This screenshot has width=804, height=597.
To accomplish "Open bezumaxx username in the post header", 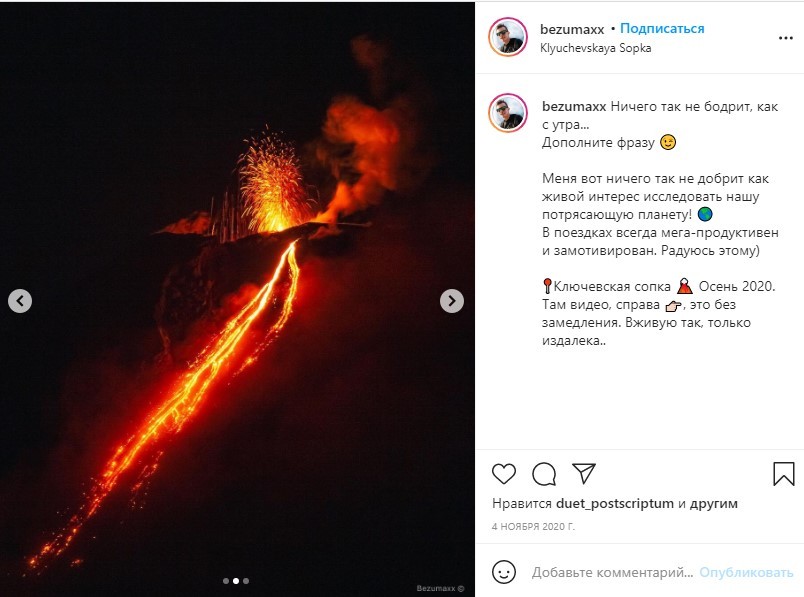I will [572, 29].
